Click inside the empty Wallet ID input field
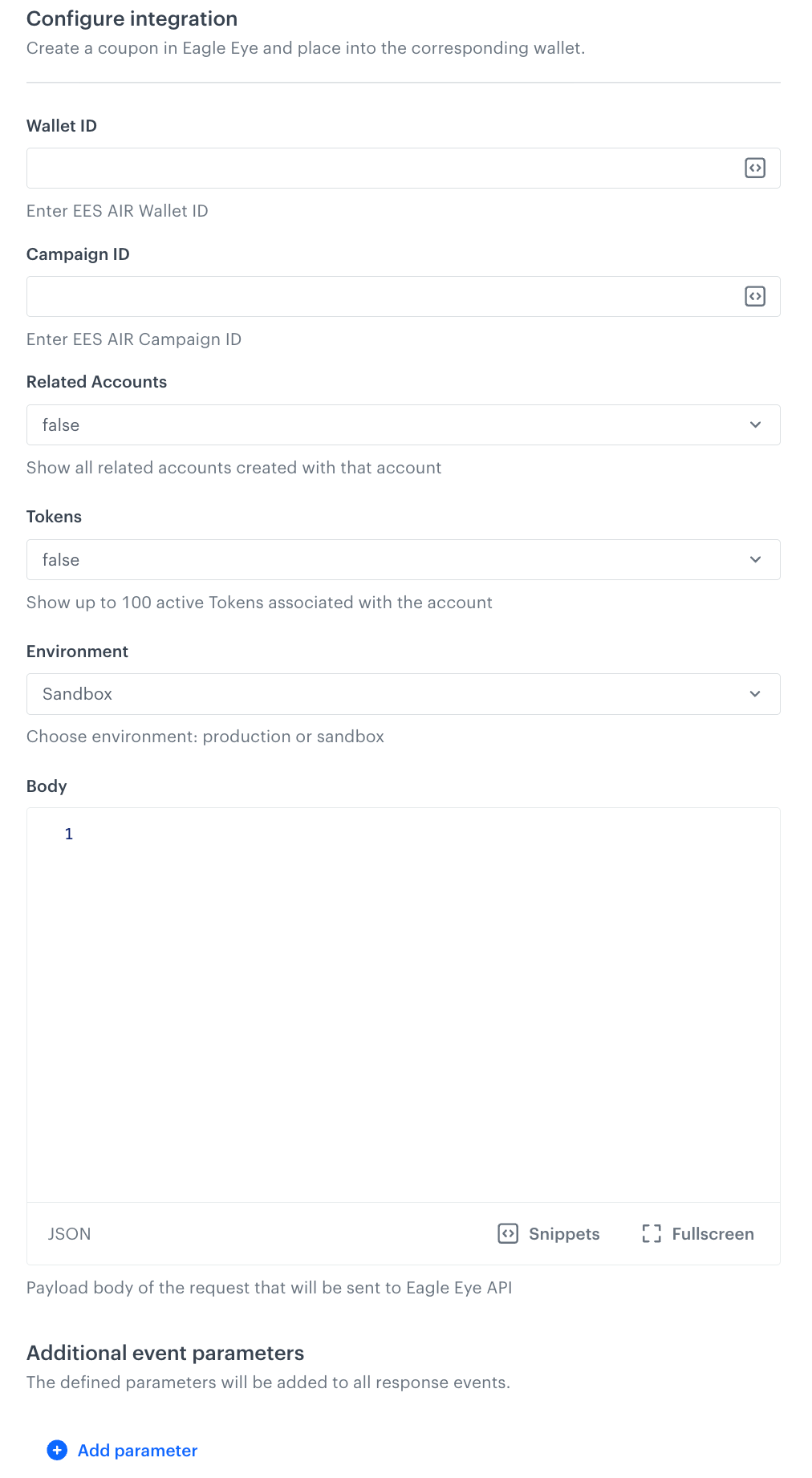 (361, 168)
